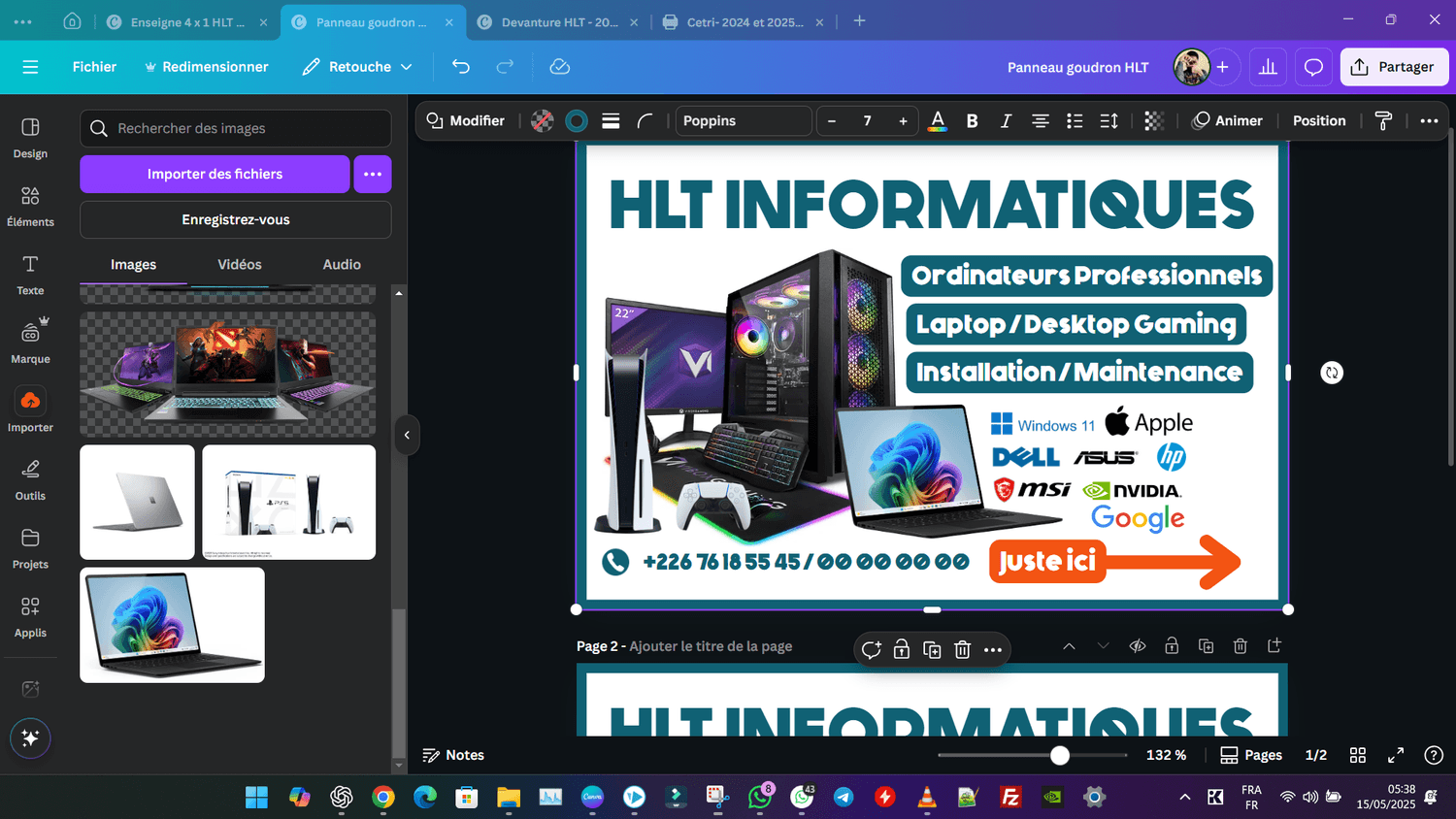The width and height of the screenshot is (1456, 819).
Task: Open the Poppins font dropdown
Action: tap(744, 120)
